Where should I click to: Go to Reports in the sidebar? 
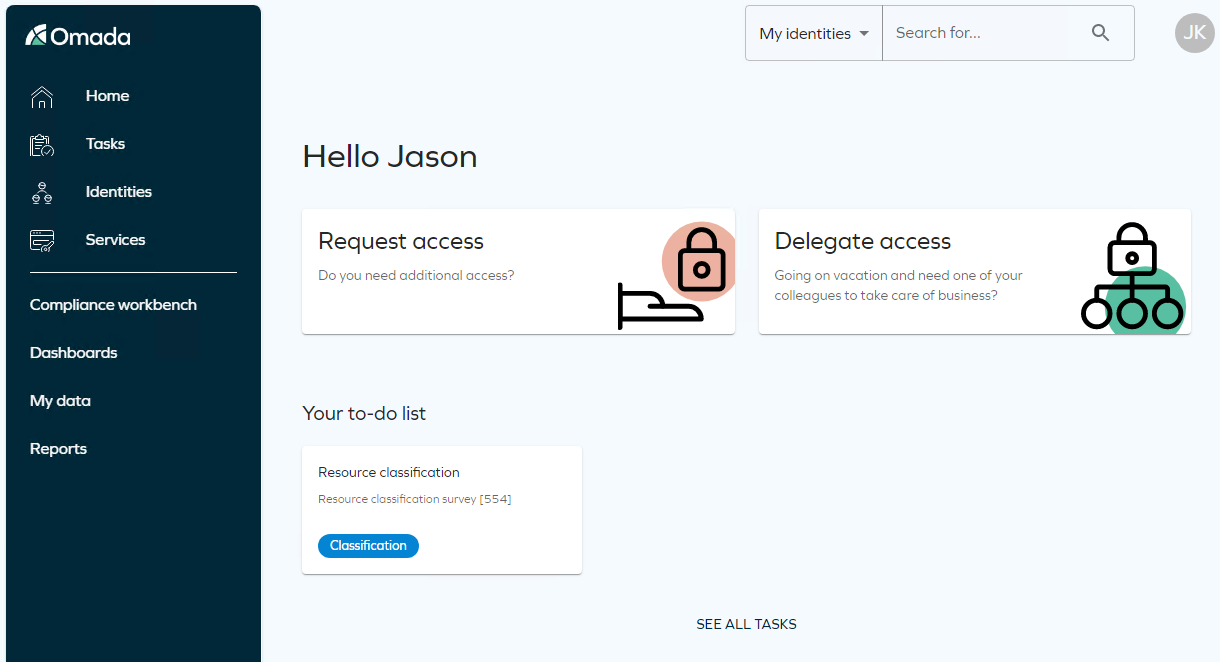coord(58,449)
